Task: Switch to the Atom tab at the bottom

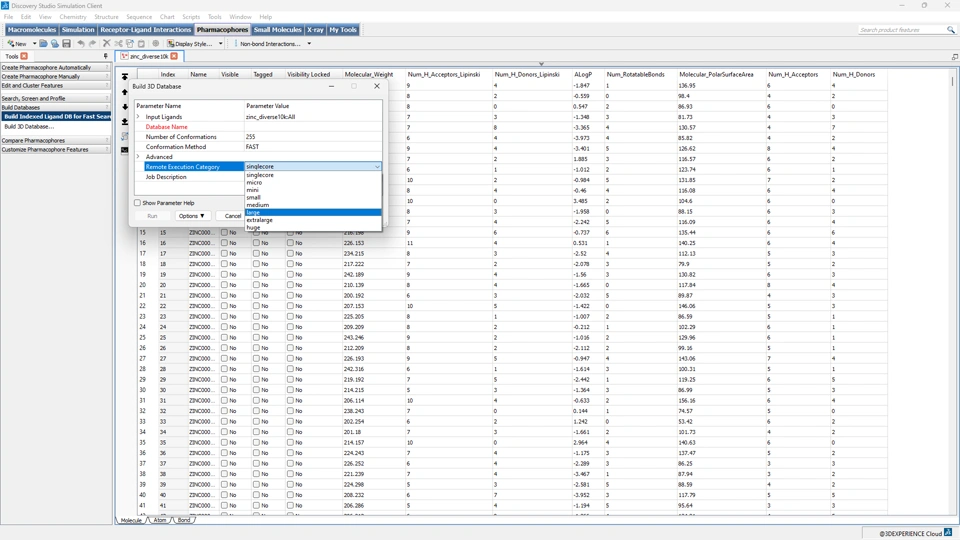Action: tap(160, 520)
